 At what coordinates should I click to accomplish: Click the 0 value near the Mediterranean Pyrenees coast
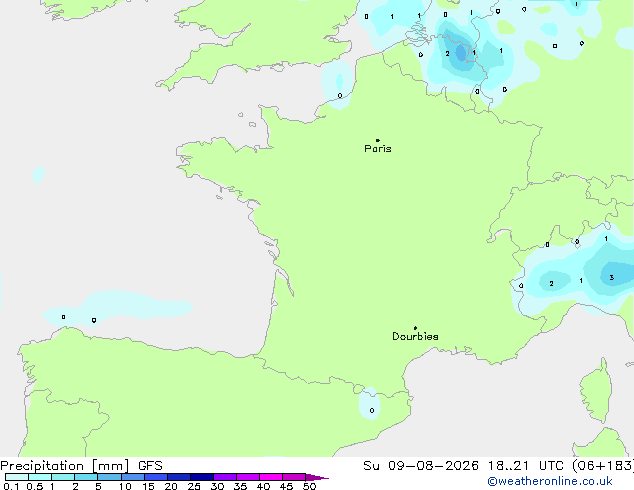(372, 410)
